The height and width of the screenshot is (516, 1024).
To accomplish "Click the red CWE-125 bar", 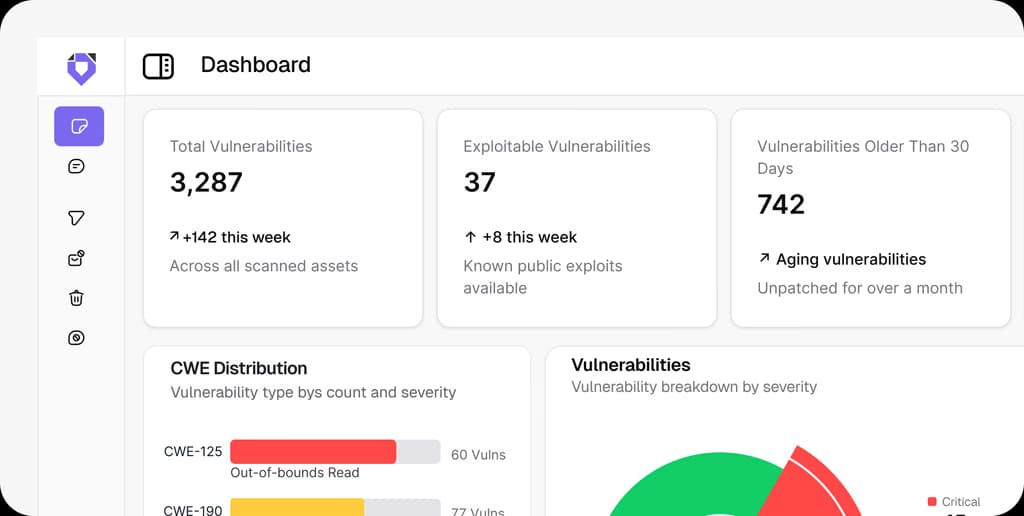I will [313, 452].
